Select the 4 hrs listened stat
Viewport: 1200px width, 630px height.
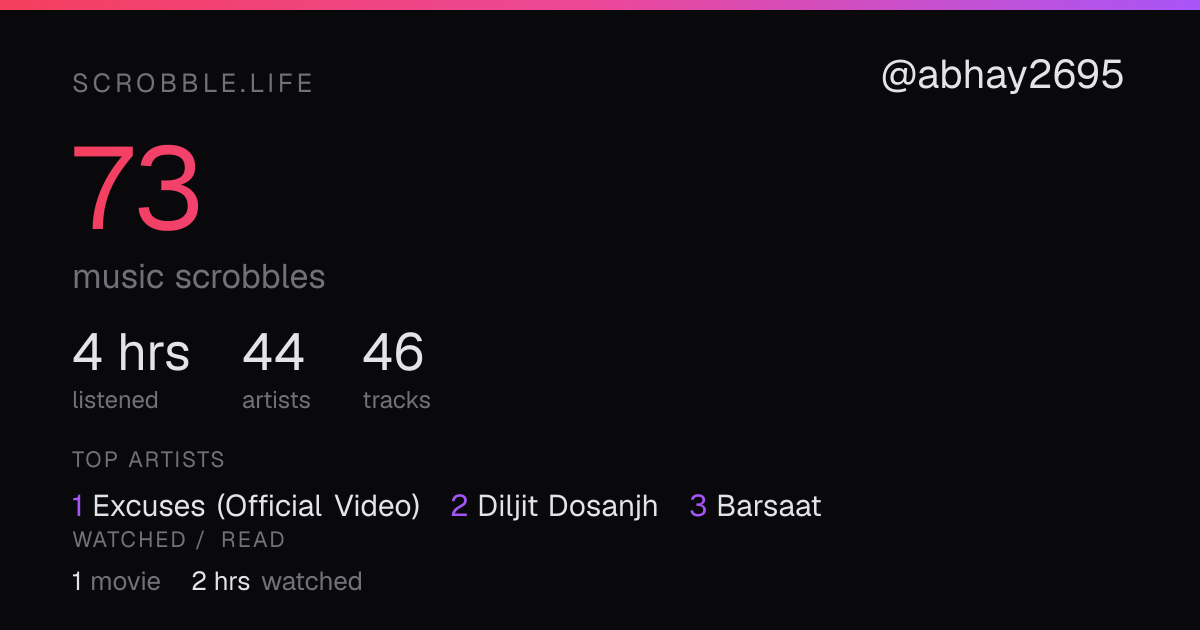point(131,352)
